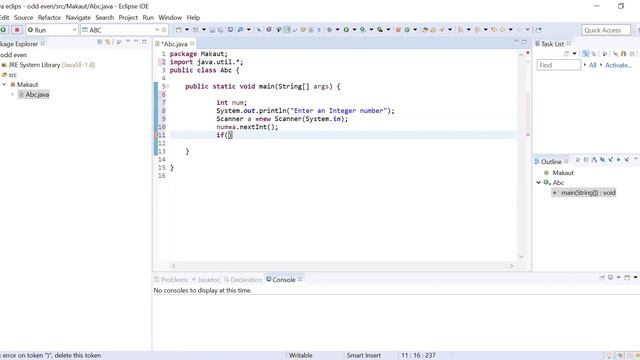Collapse main method at line 5
The width and height of the screenshot is (640, 360).
pyautogui.click(x=167, y=86)
